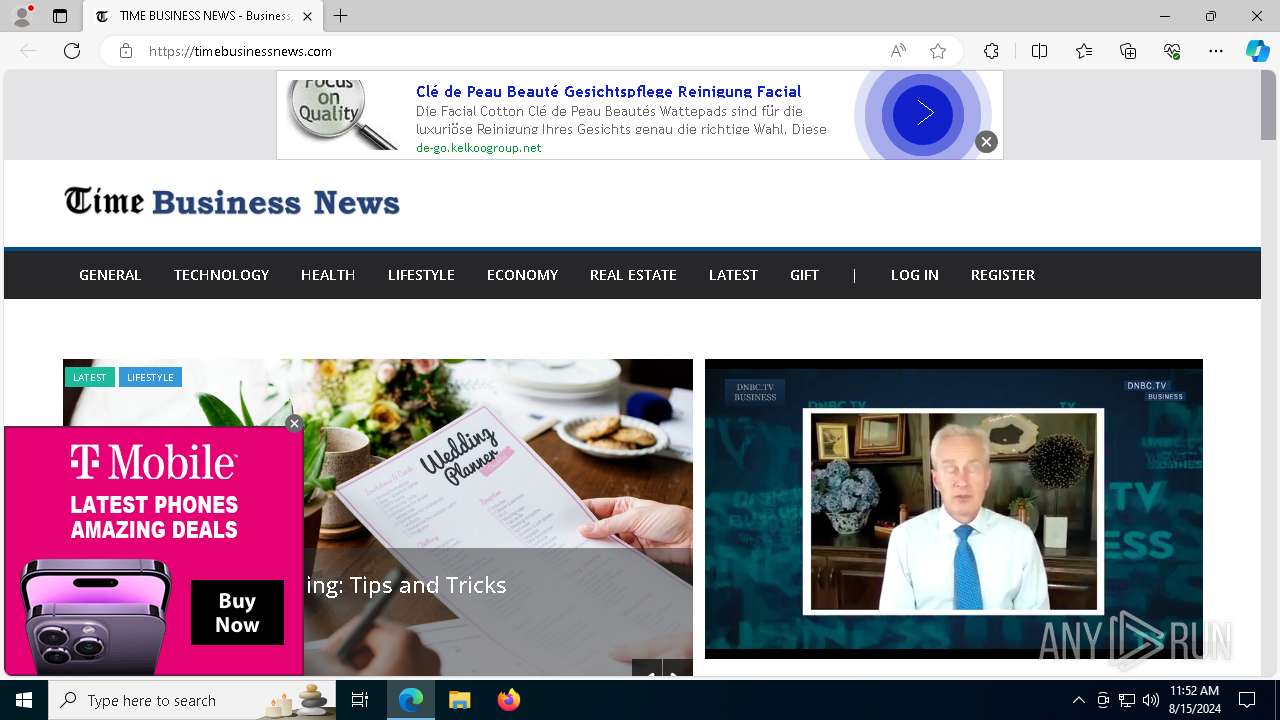Open the clock and date

1194,700
